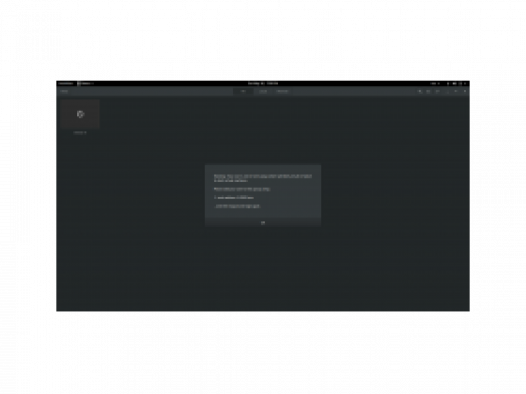Open the system status menu in the top bar
Screen dimensions: 526x394
pyautogui.click(x=456, y=83)
